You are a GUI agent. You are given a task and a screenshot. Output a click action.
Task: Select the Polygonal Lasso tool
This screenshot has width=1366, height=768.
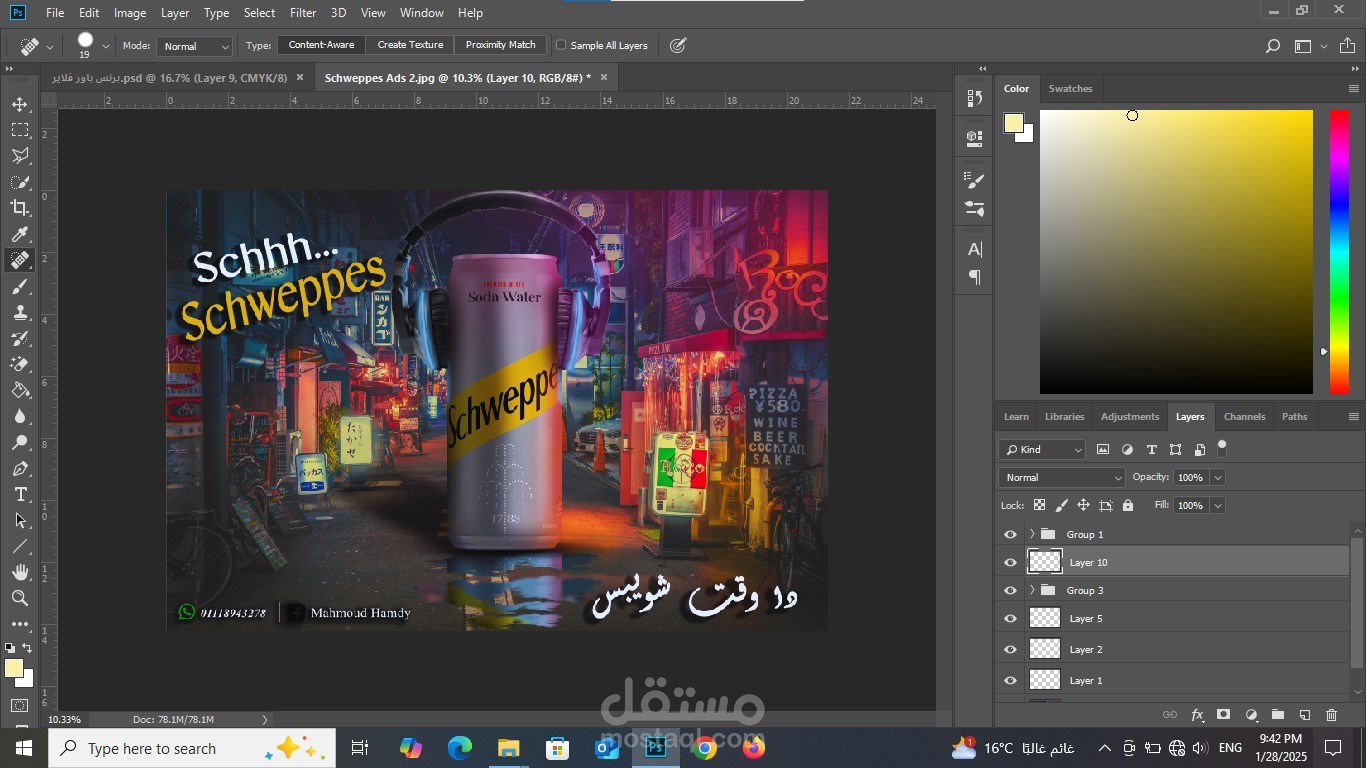coord(20,156)
